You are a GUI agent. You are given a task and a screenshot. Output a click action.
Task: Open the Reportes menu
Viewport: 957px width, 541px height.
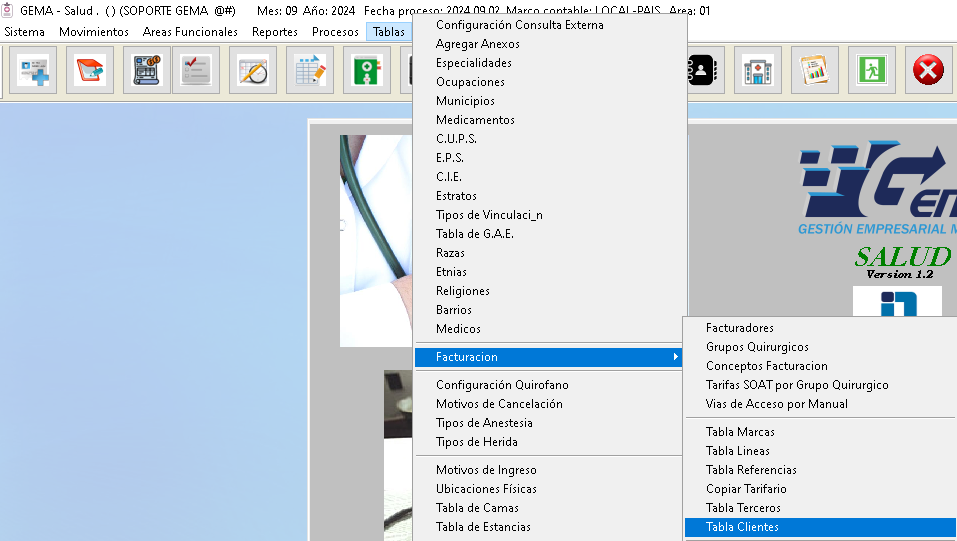coord(275,32)
